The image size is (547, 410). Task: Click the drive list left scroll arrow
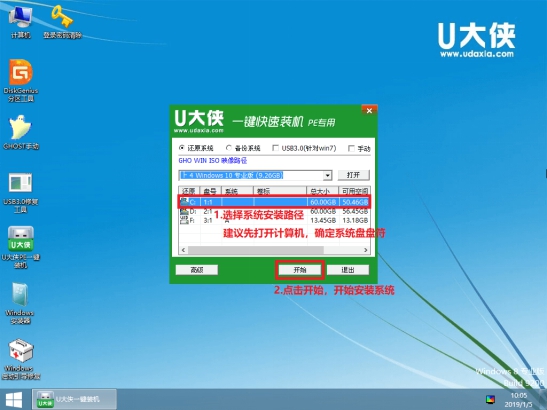[x=183, y=250]
